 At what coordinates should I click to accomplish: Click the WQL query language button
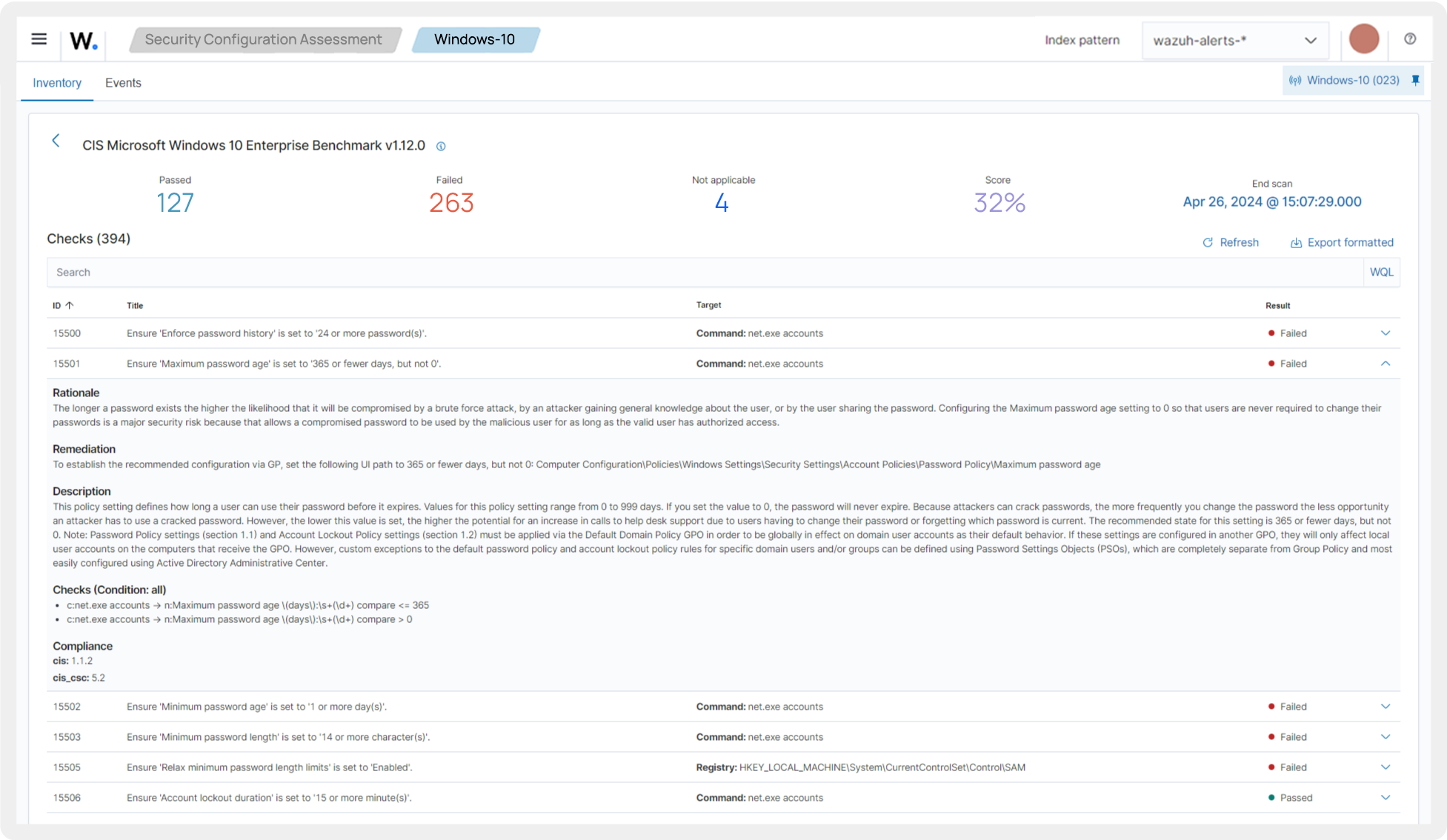(x=1381, y=273)
